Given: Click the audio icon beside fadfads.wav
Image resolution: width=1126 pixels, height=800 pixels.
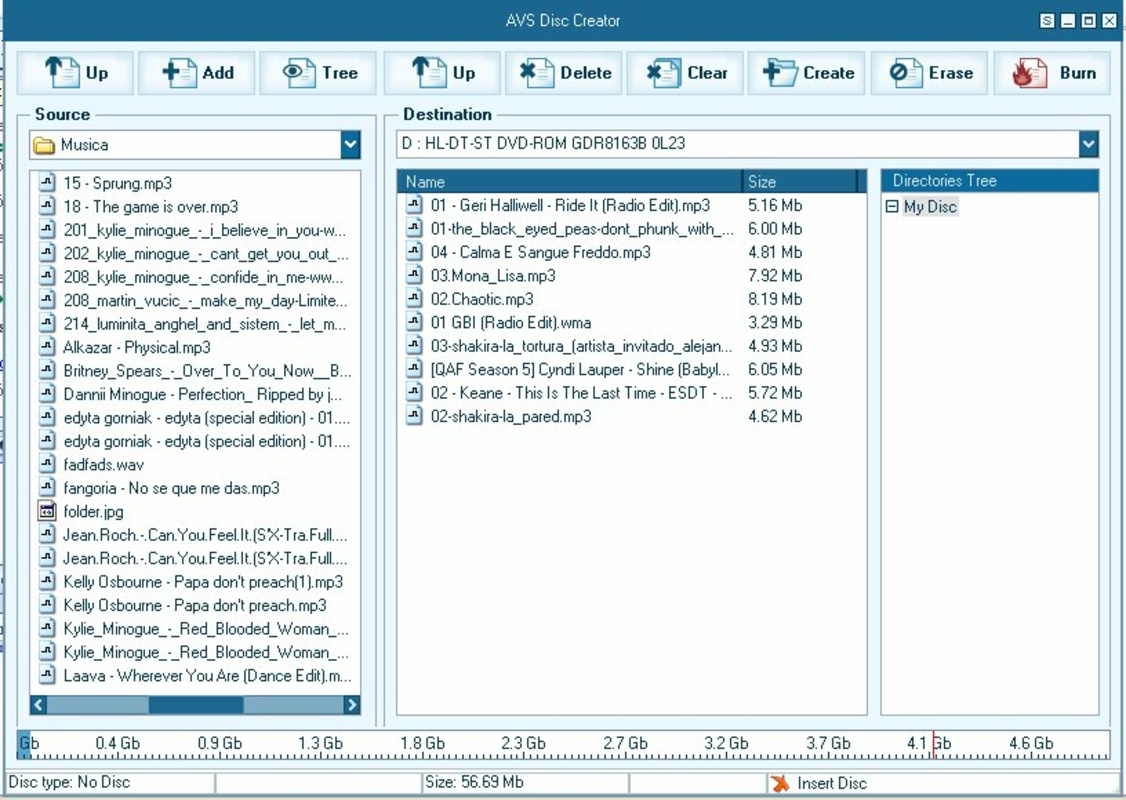Looking at the screenshot, I should tap(47, 465).
